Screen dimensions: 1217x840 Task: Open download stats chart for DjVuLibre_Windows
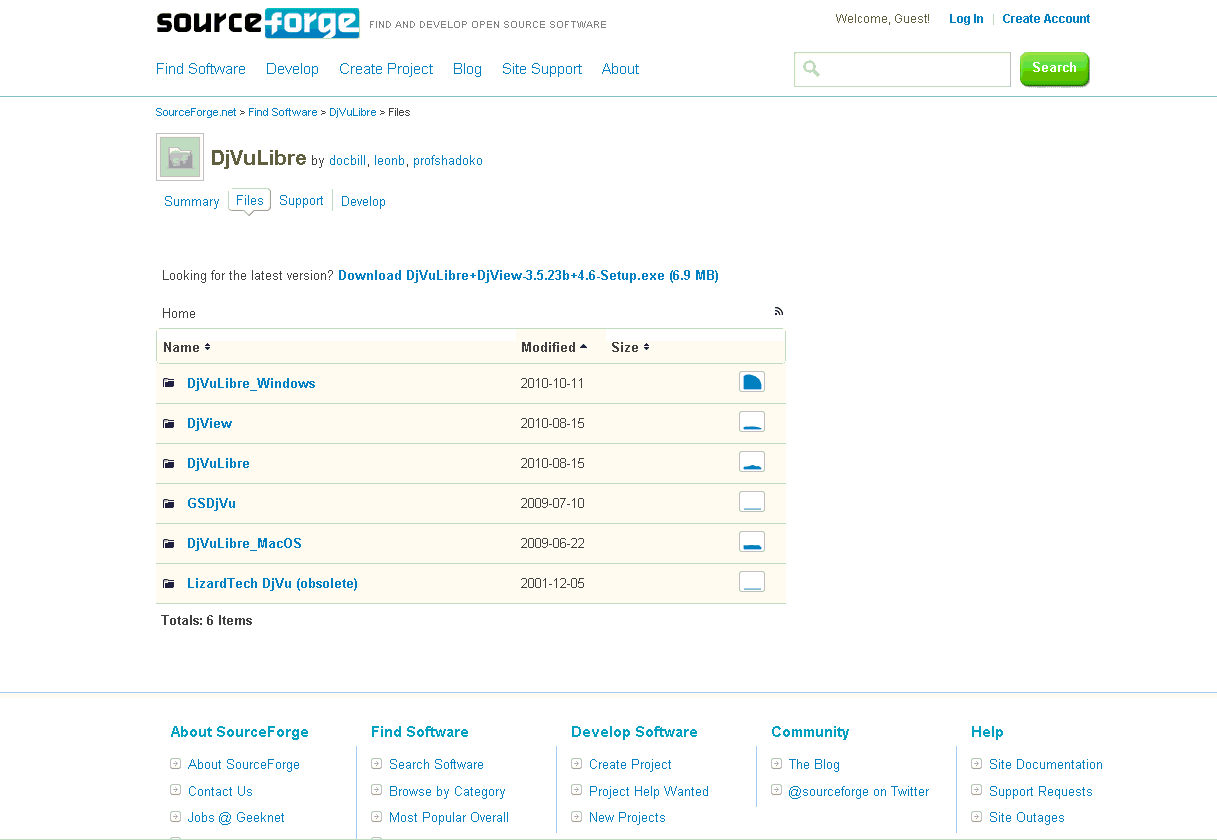tap(752, 381)
